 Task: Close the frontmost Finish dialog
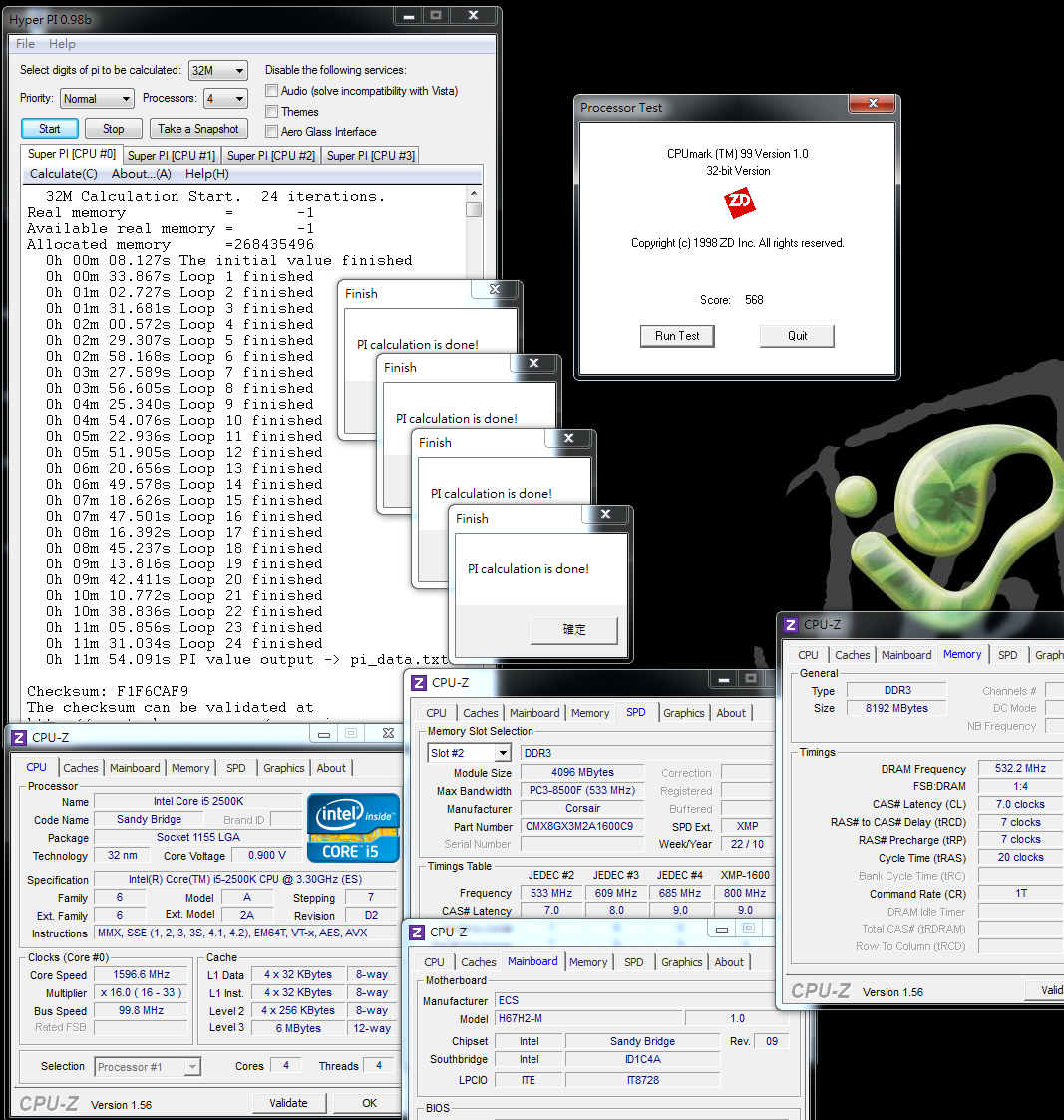point(605,514)
